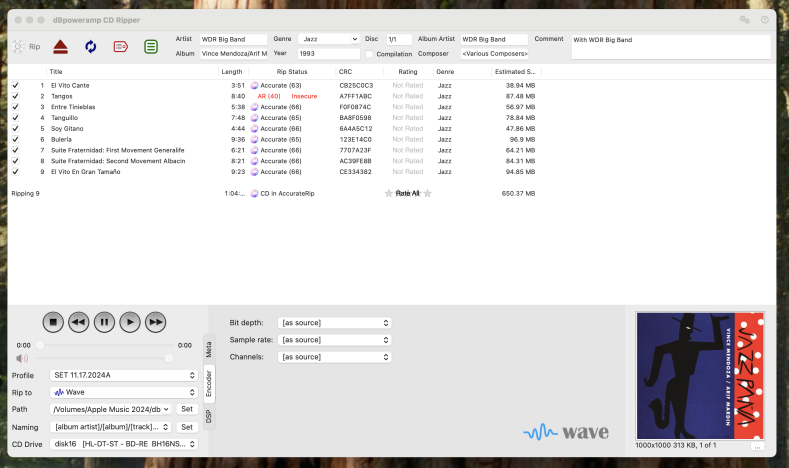Screen dimensions: 789x468
Task: Open the green list options icon
Action: (151, 47)
